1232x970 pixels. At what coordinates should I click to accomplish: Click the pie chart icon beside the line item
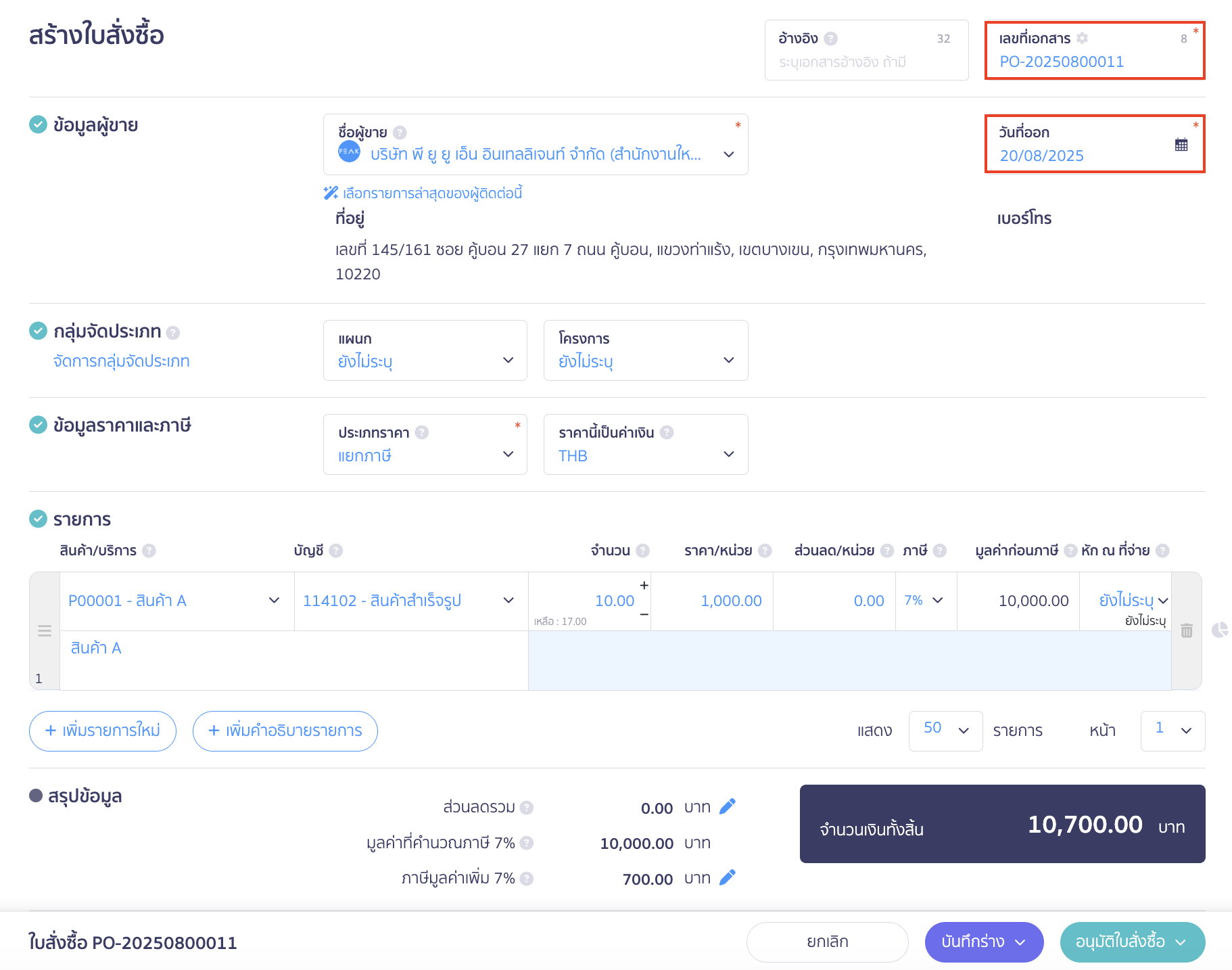click(1221, 629)
